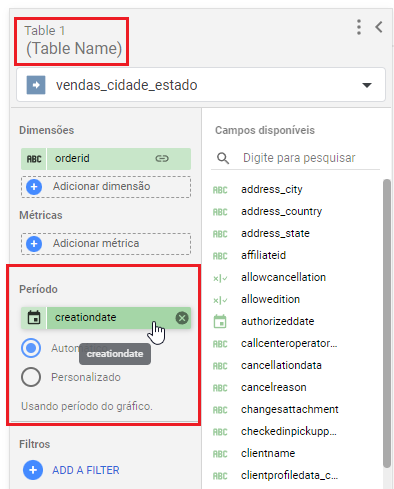Select the authorizeddate date field
Viewport: 394px width, 489px height.
(278, 321)
